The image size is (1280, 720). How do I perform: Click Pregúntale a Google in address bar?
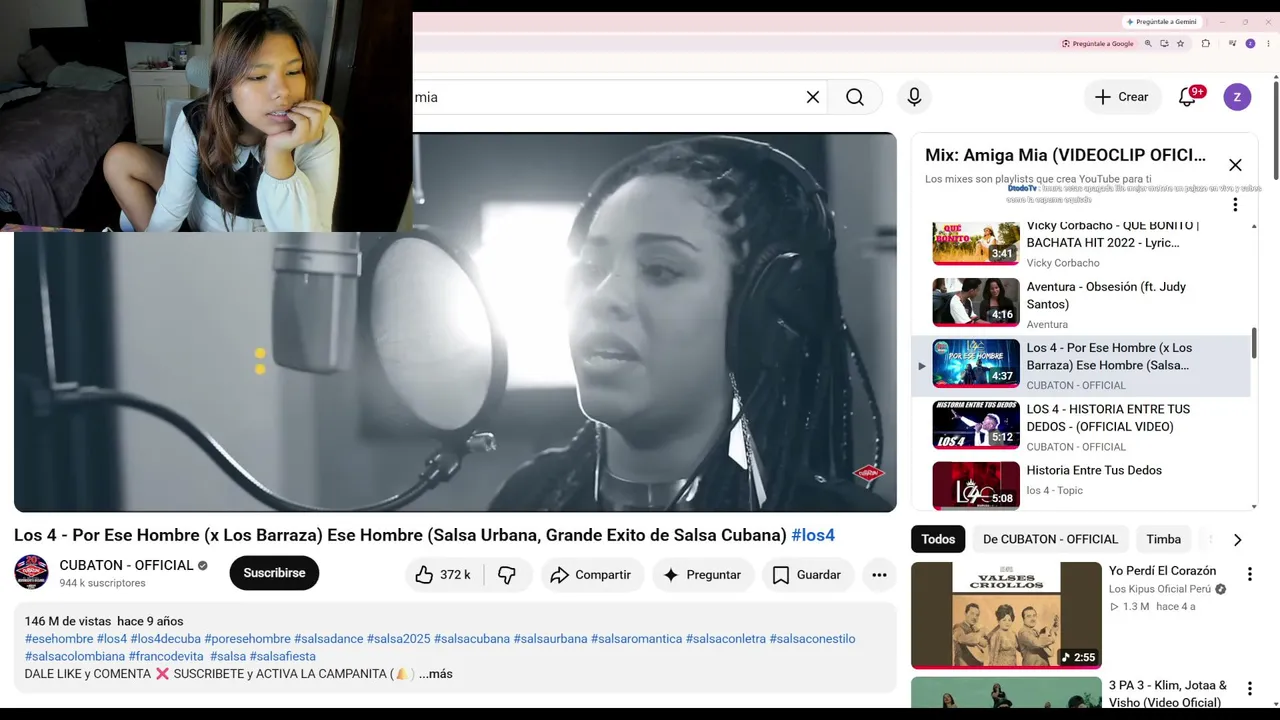coord(1098,44)
